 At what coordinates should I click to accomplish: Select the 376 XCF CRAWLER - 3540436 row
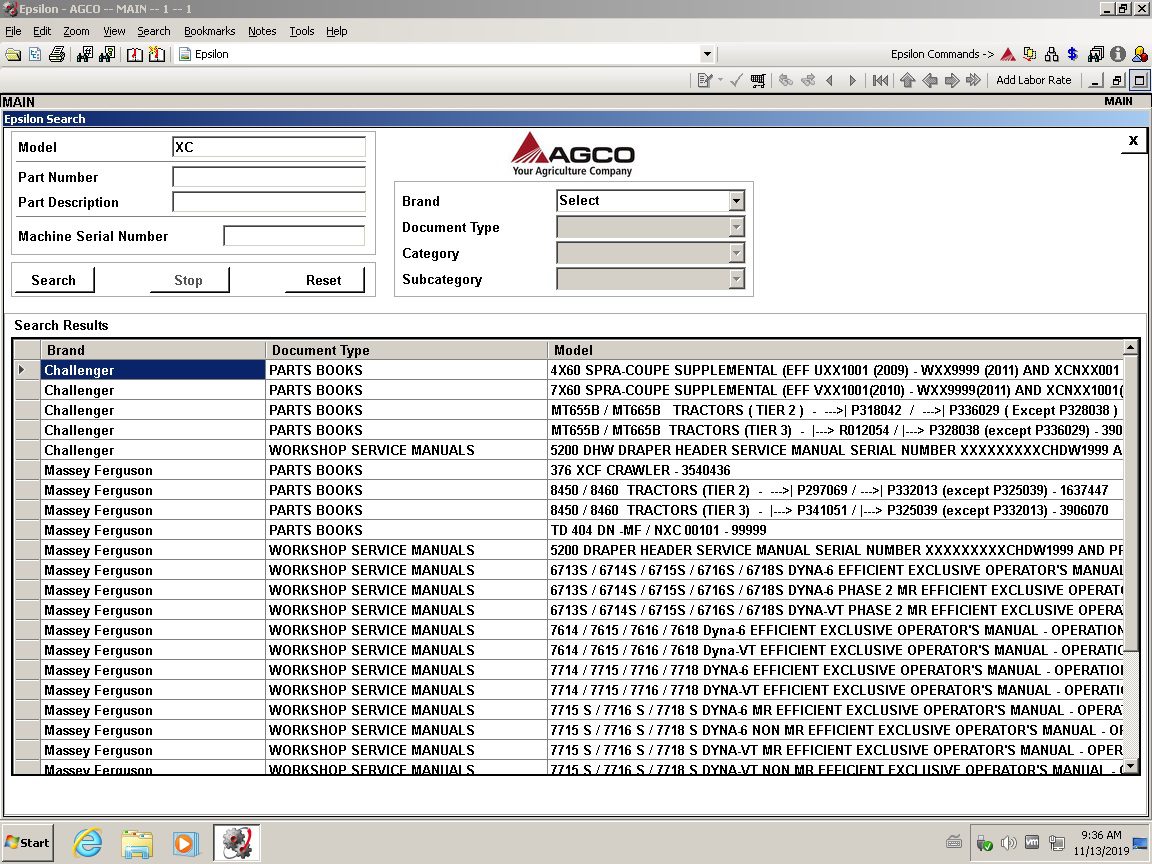tap(569, 470)
